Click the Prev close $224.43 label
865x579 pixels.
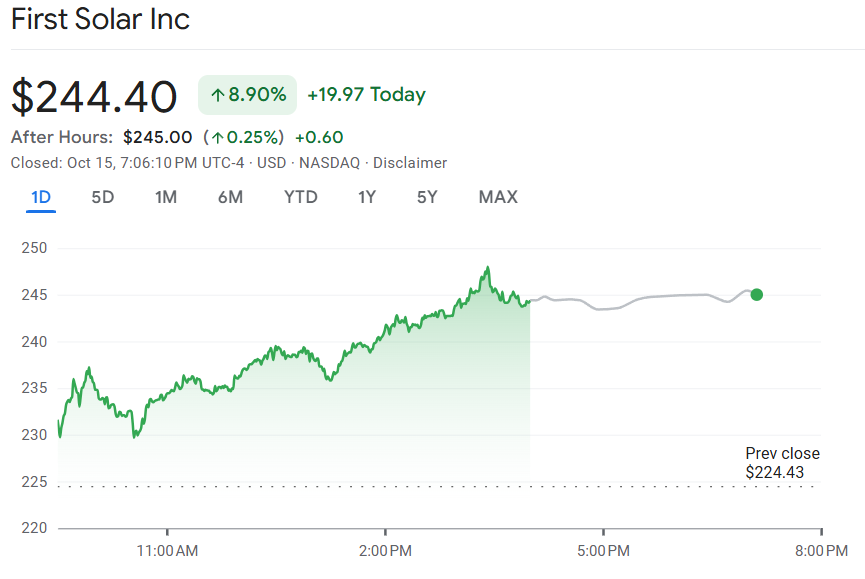[x=782, y=463]
